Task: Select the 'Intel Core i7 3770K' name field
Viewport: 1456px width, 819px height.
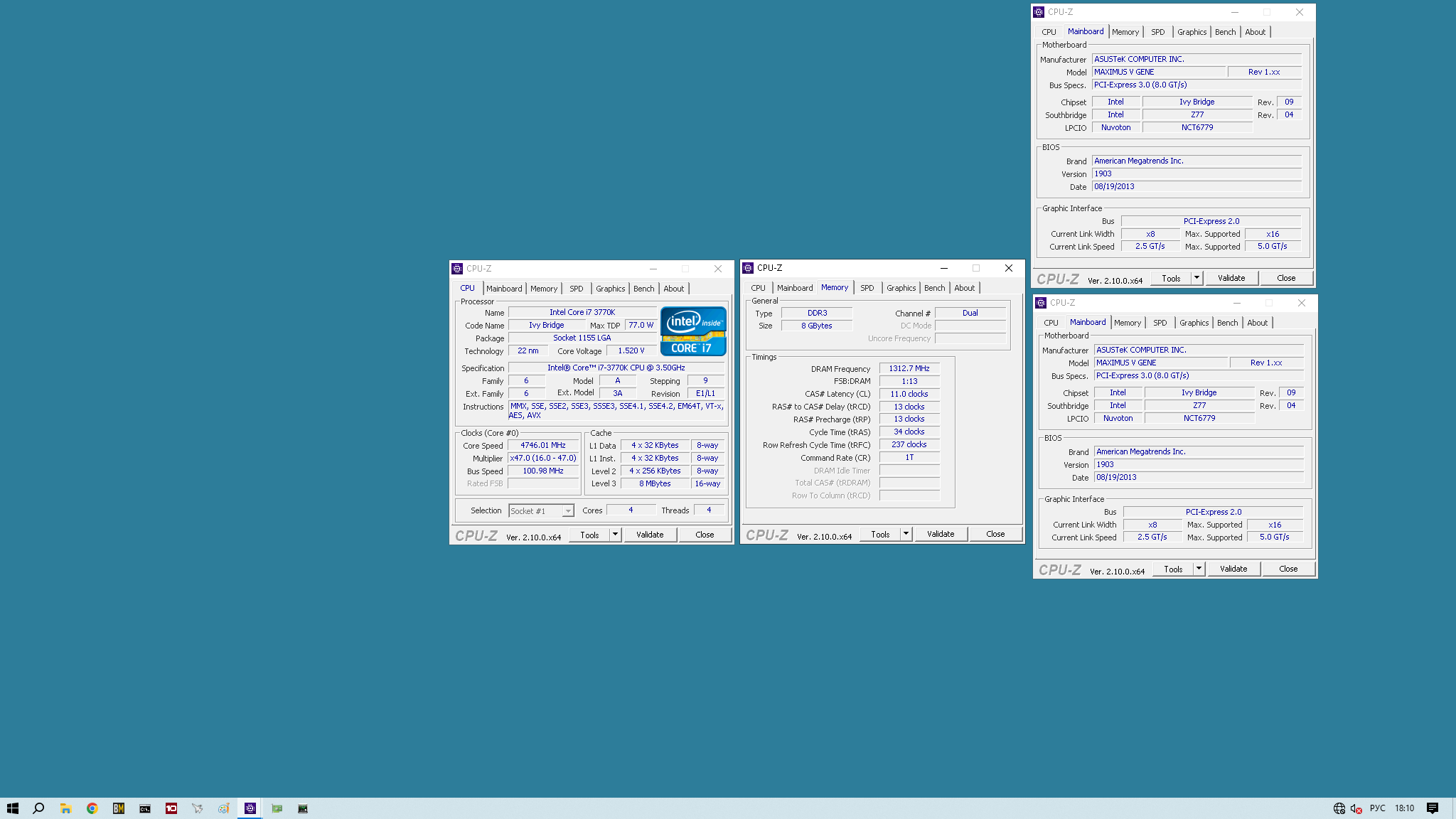Action: click(x=582, y=312)
